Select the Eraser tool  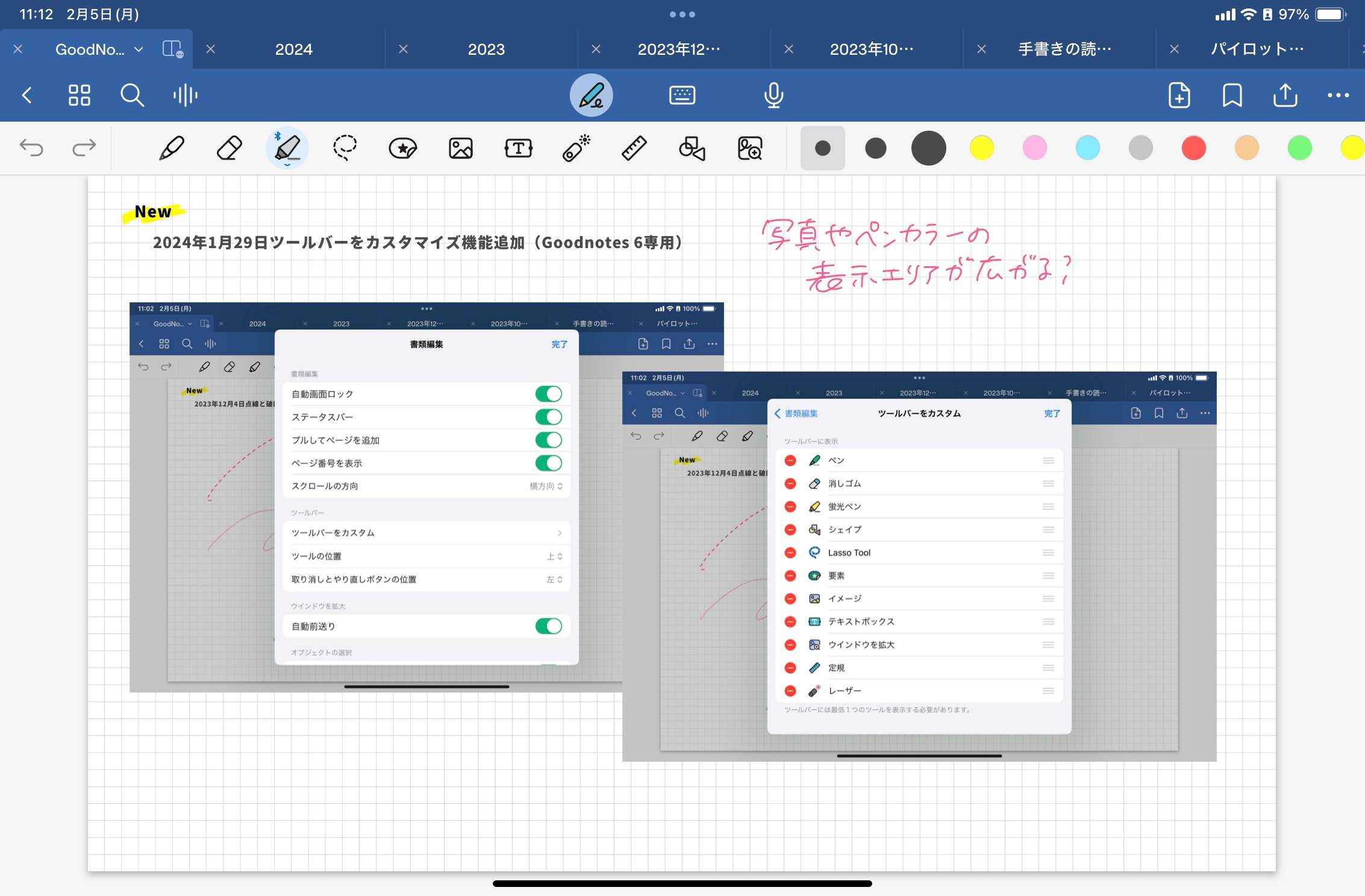230,148
